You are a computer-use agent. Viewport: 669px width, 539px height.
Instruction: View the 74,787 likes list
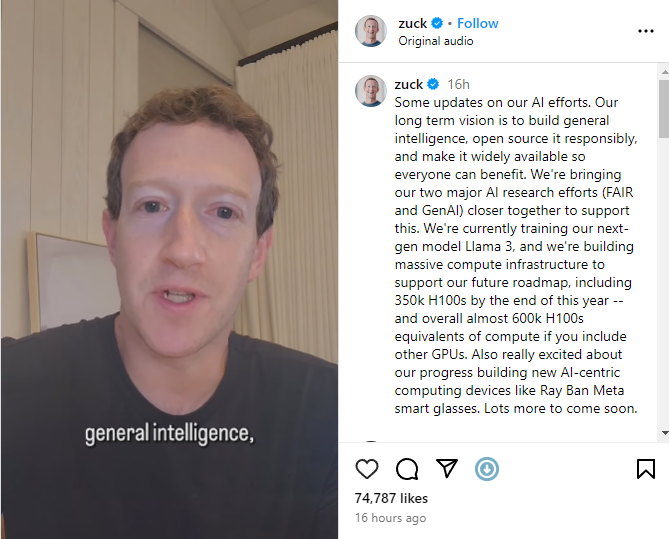(391, 498)
